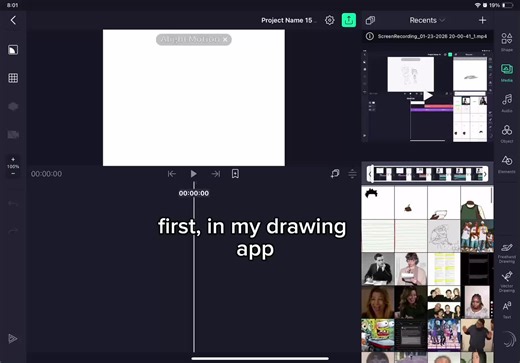Toggle the loop audio icon
This screenshot has width=520, height=363.
(335, 174)
